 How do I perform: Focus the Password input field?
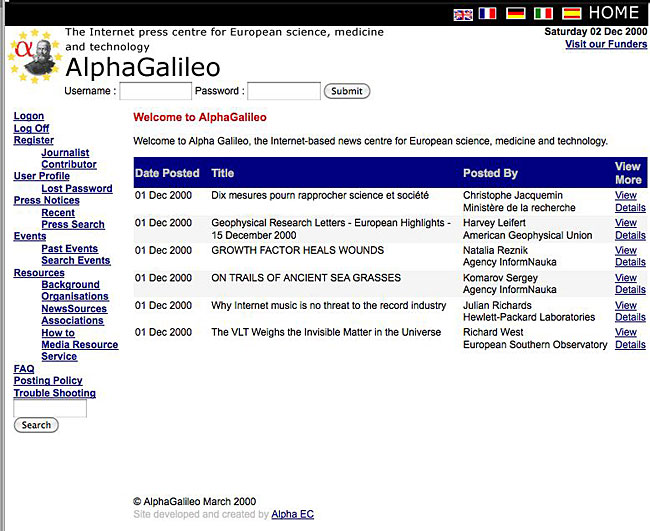pyautogui.click(x=284, y=91)
